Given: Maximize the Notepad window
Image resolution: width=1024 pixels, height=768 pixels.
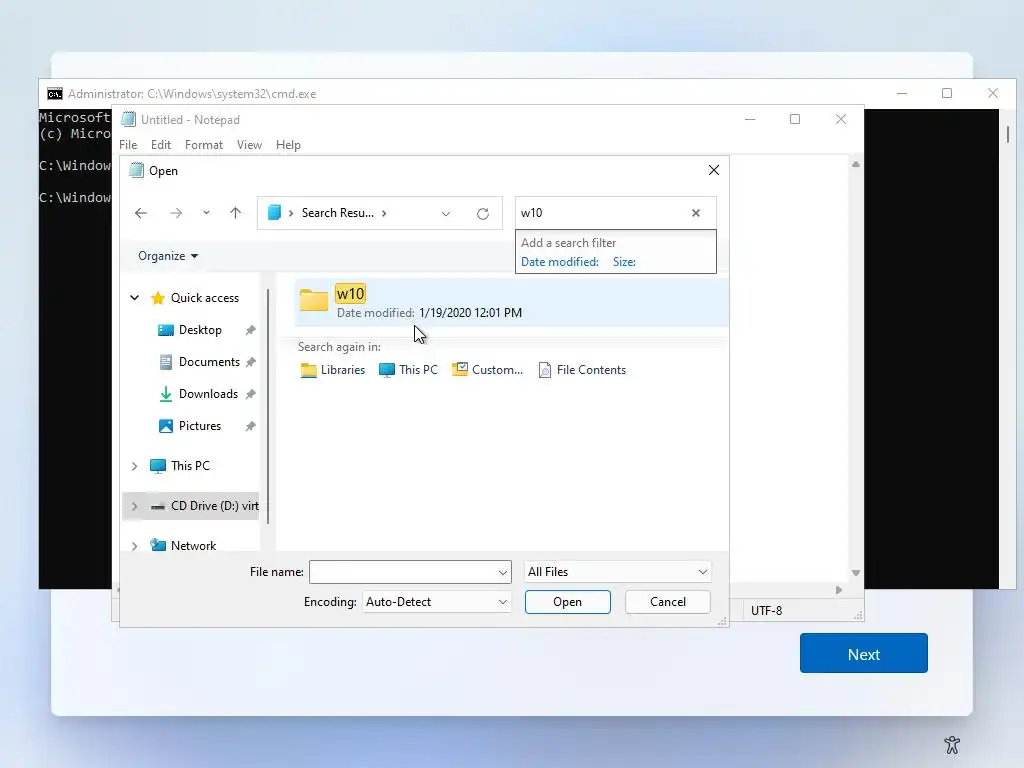Looking at the screenshot, I should (795, 119).
